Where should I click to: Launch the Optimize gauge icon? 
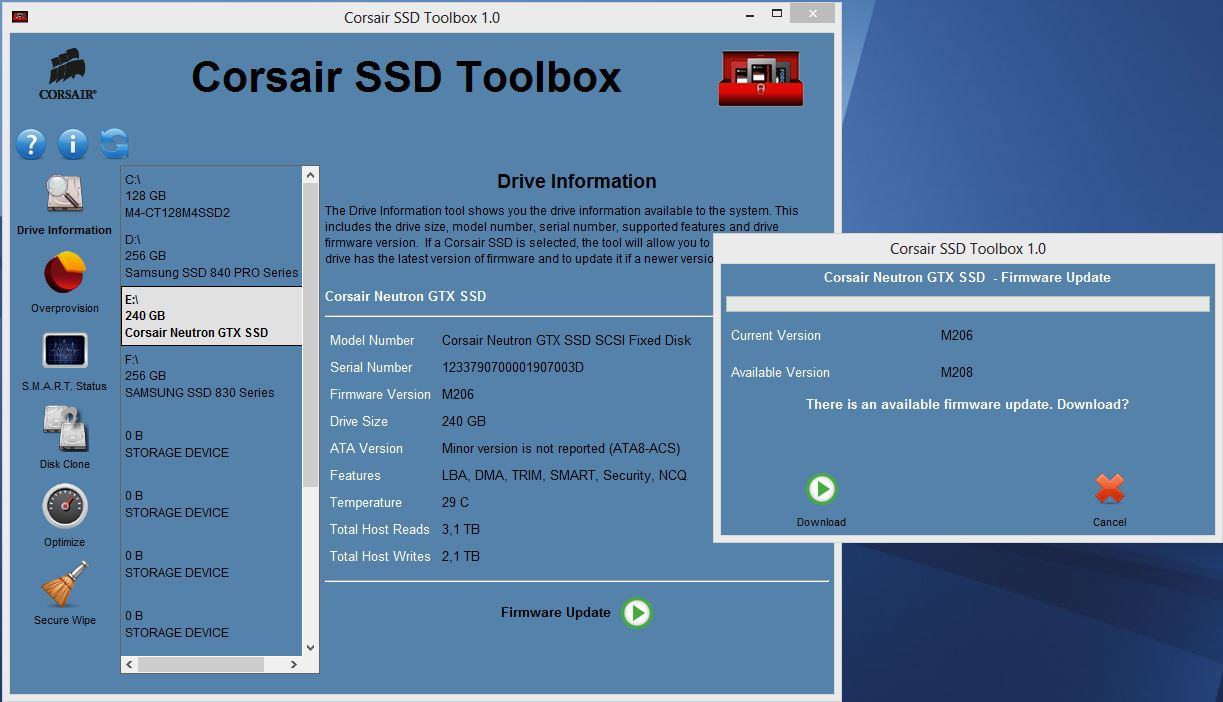tap(65, 507)
